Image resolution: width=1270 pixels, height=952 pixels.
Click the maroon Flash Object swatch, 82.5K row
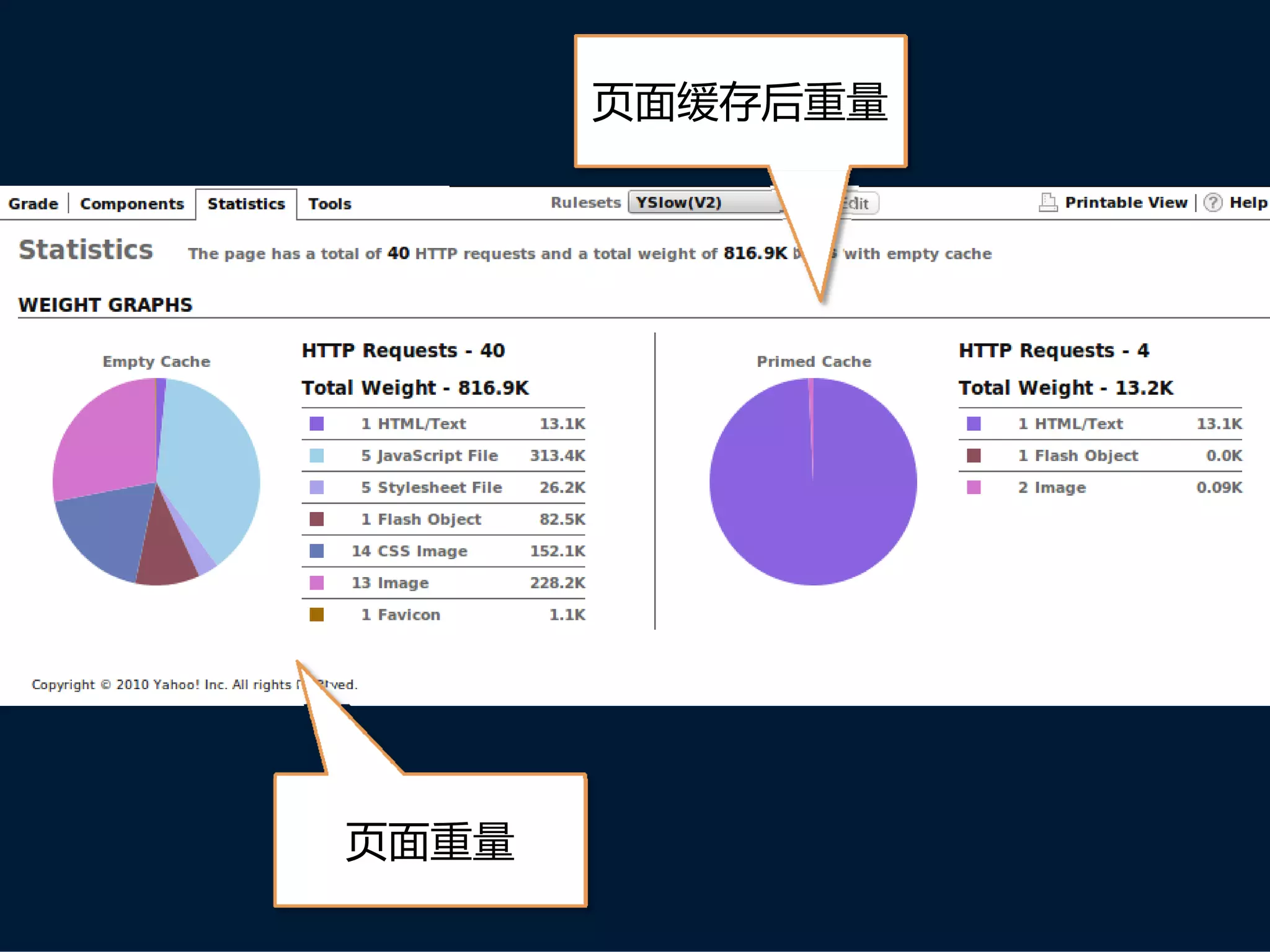[x=316, y=519]
